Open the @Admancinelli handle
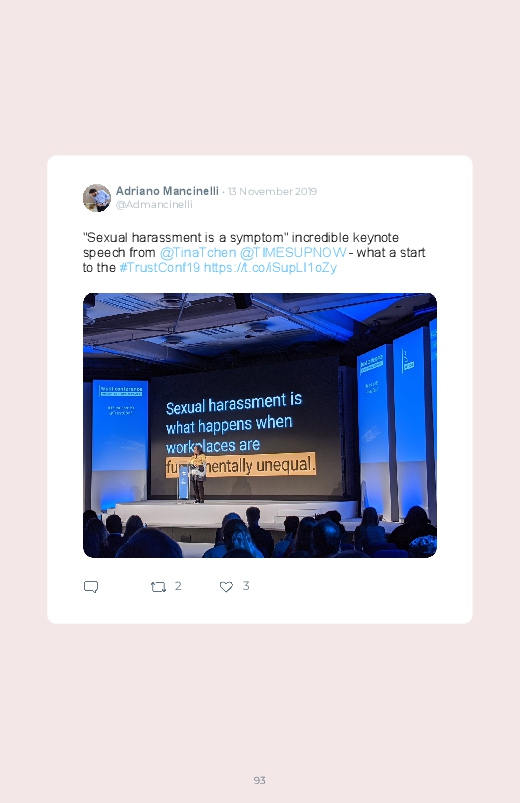The width and height of the screenshot is (520, 803). (x=154, y=204)
